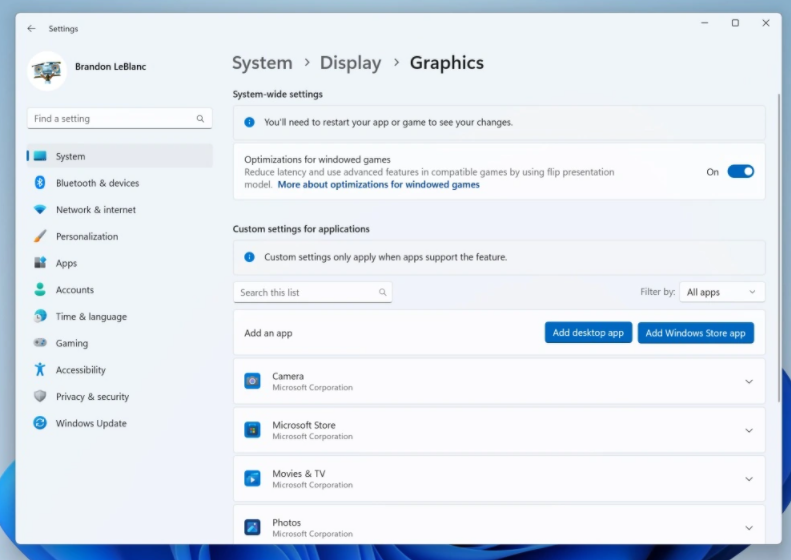Navigate to Display breadcrumb
Screen dimensions: 791x560
point(351,63)
